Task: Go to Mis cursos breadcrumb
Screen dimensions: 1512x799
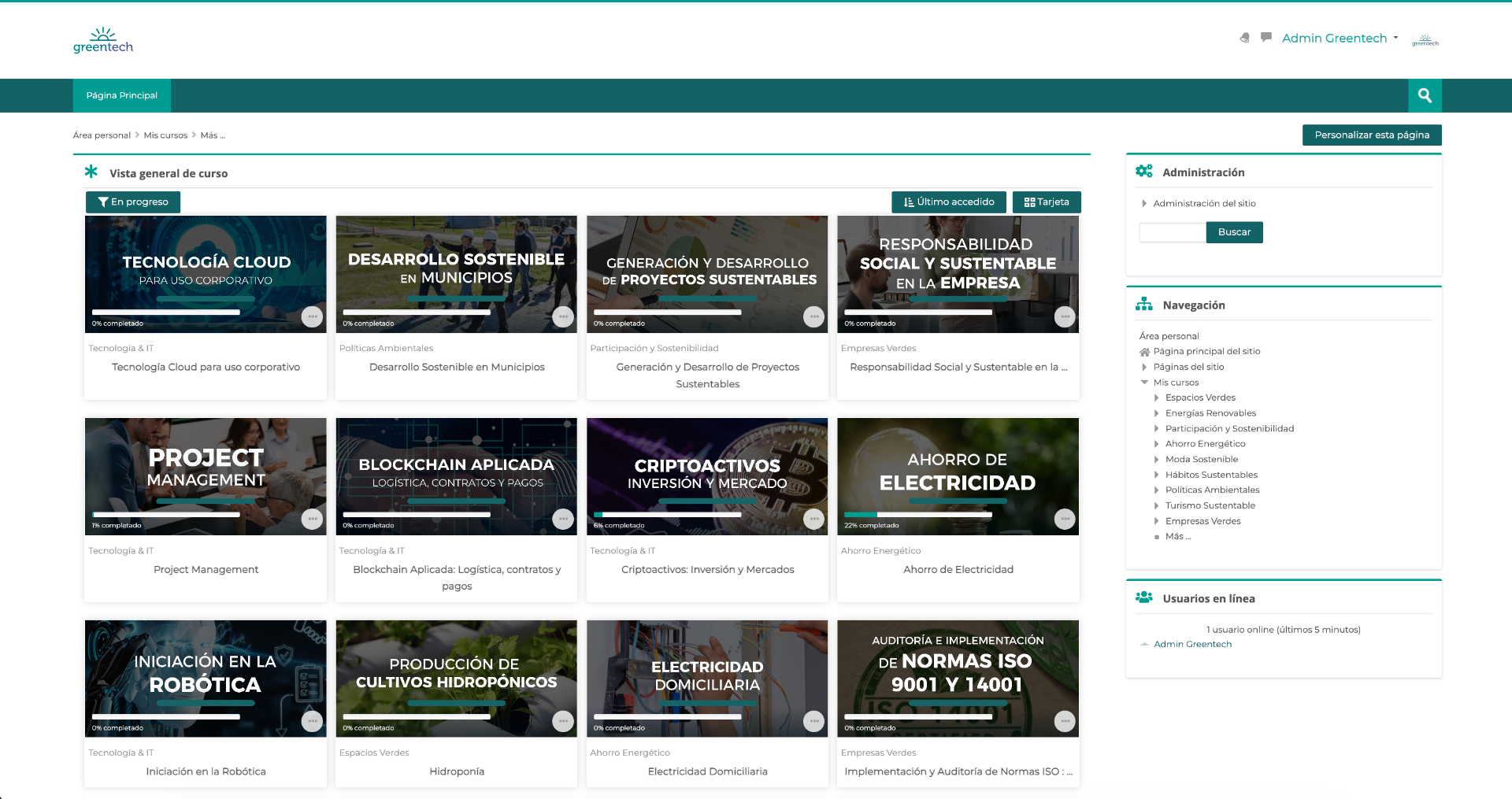Action: (165, 135)
